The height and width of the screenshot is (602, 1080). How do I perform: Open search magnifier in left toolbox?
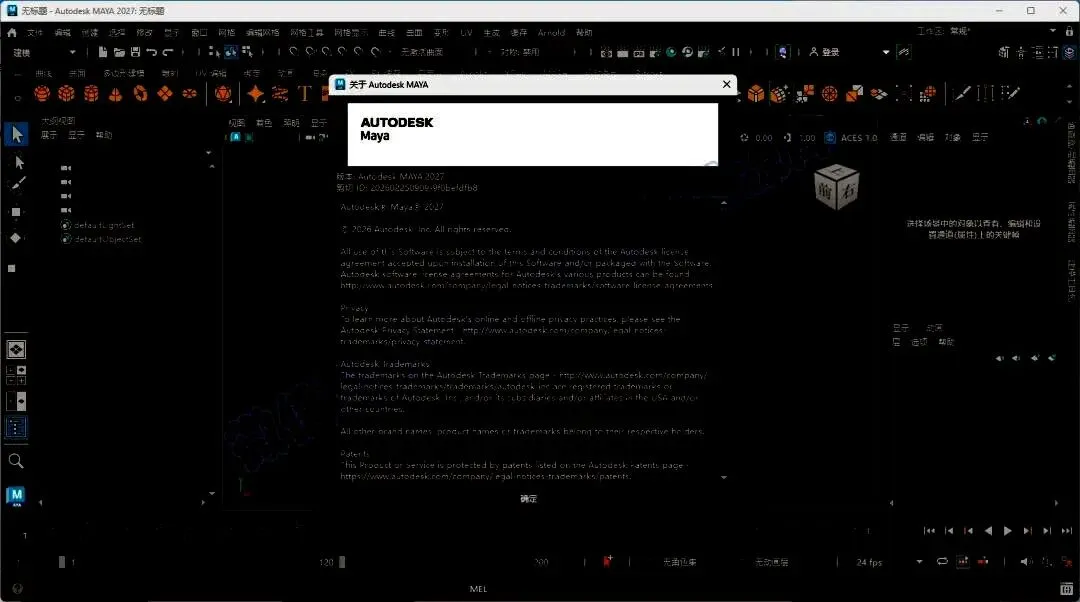pos(16,461)
